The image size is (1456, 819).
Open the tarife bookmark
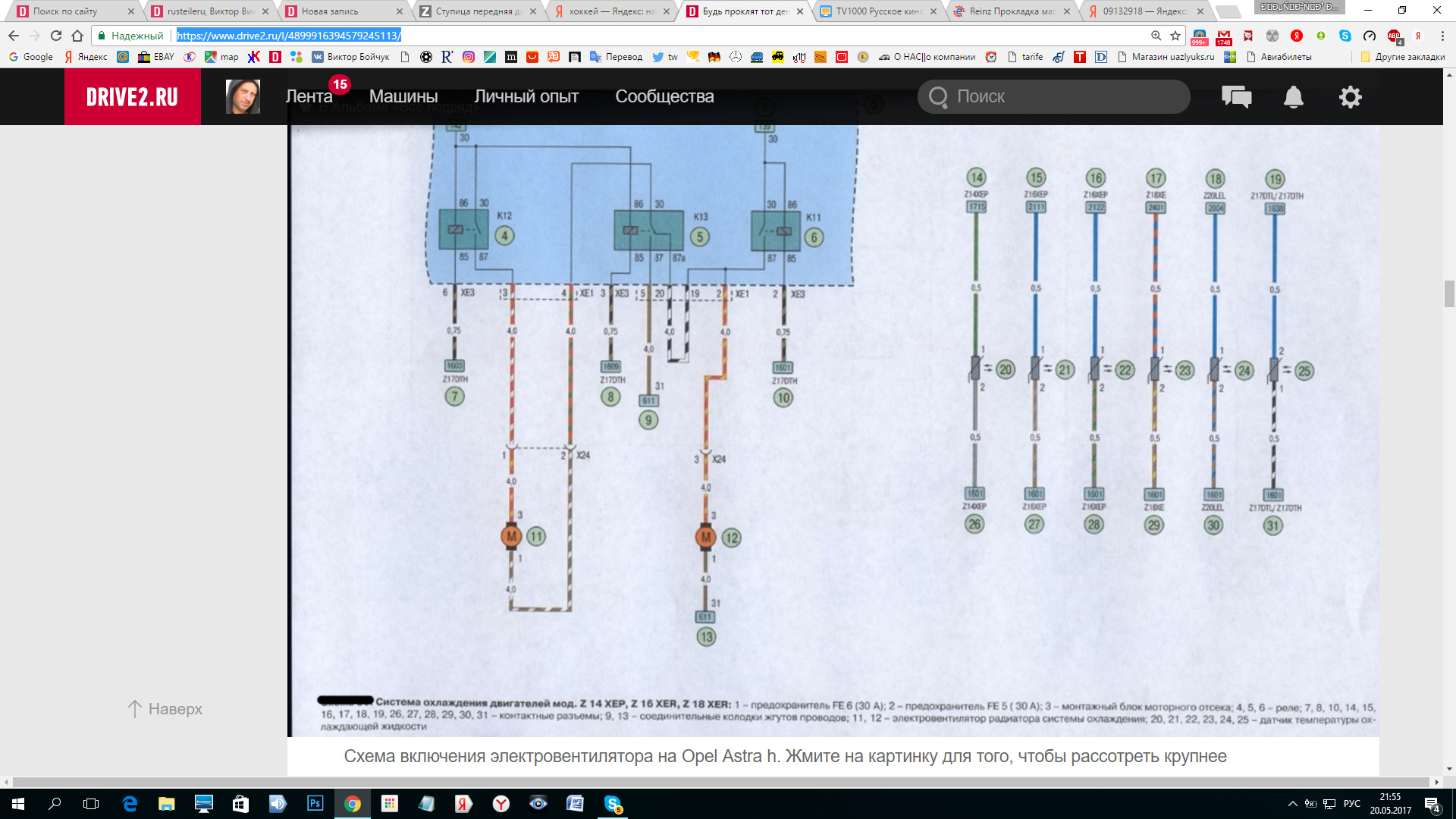pos(1025,57)
